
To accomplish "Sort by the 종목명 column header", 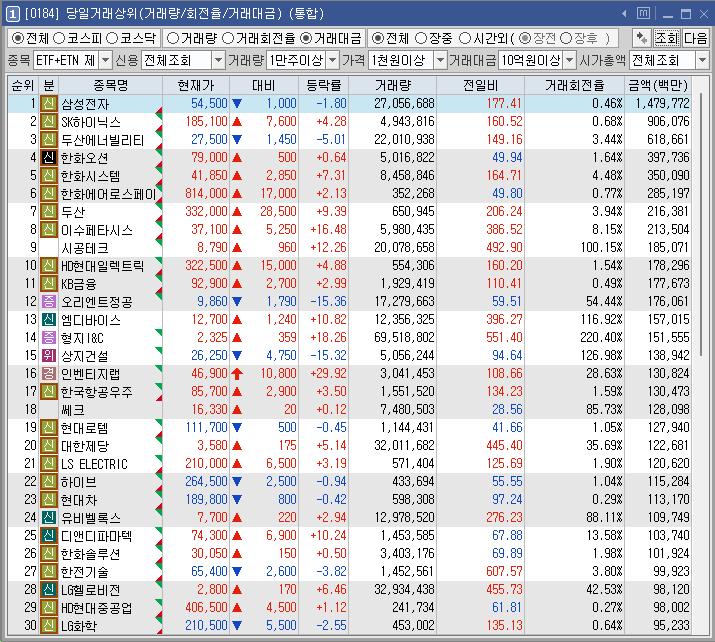I will (111, 85).
